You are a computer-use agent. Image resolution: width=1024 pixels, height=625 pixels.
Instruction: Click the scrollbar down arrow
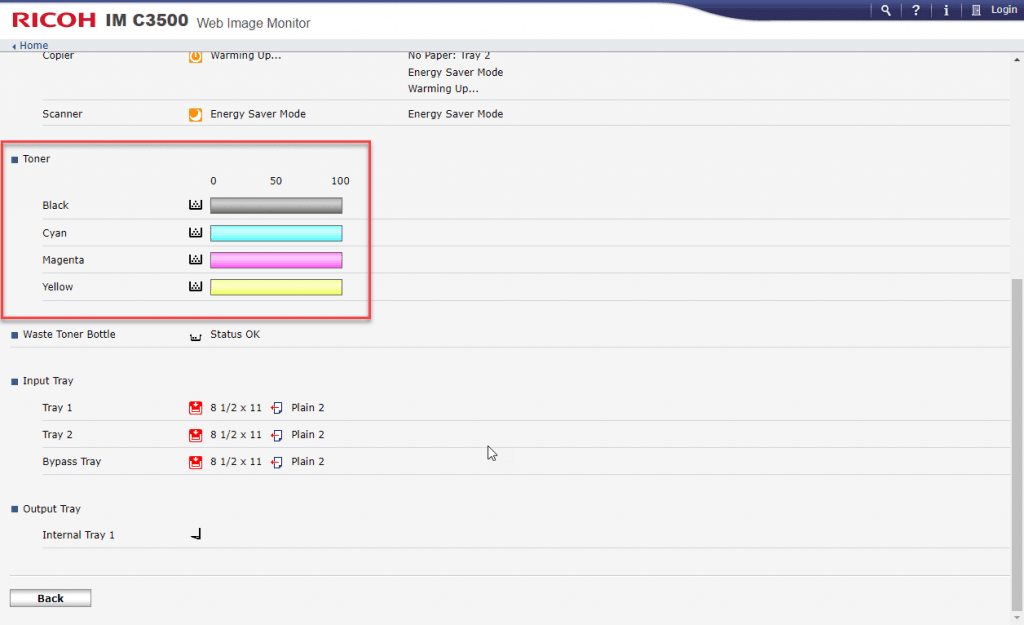tap(1017, 617)
